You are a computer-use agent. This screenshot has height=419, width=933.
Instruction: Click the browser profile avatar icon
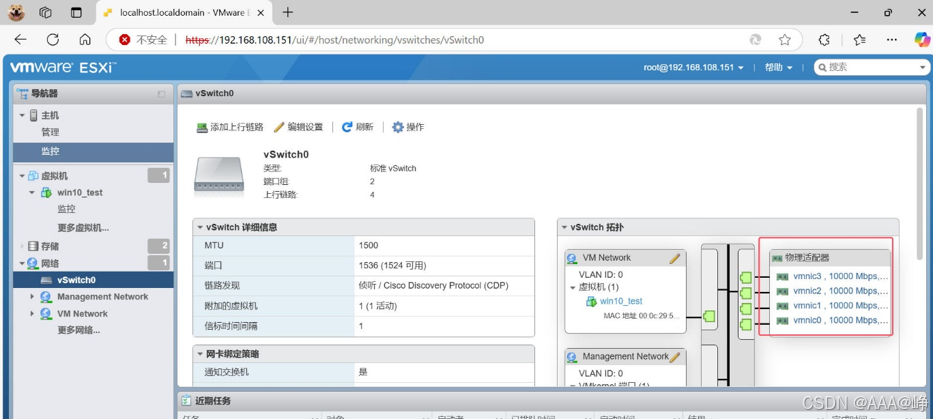[16, 12]
